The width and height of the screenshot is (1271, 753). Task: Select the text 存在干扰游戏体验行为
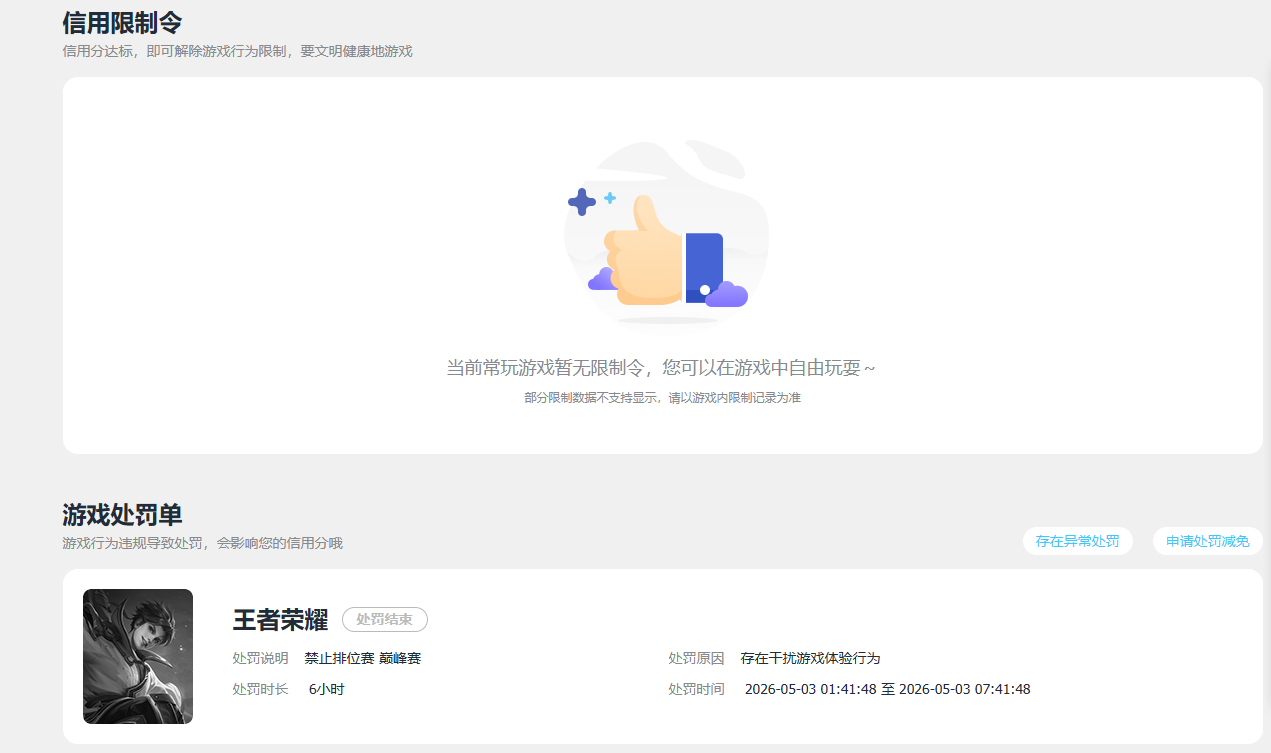tap(811, 658)
